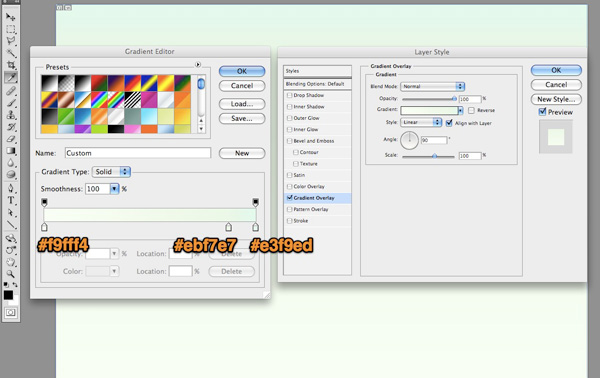Select the Type tool
This screenshot has width=600, height=378.
click(x=11, y=200)
